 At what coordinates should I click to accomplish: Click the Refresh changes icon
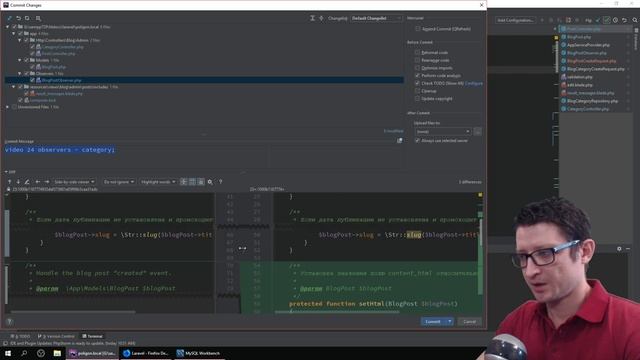click(27, 18)
